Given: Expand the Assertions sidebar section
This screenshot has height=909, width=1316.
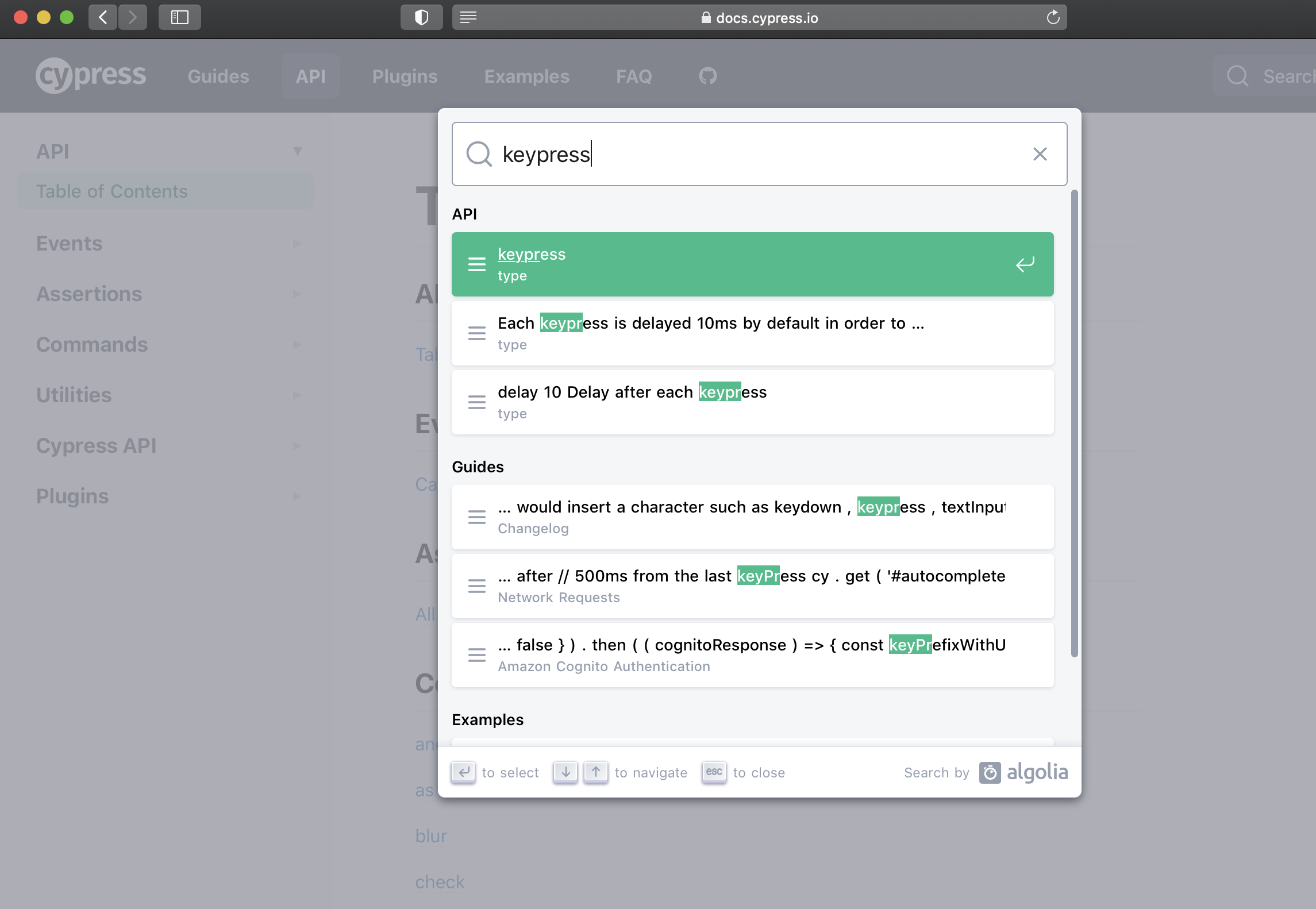Looking at the screenshot, I should pyautogui.click(x=297, y=294).
